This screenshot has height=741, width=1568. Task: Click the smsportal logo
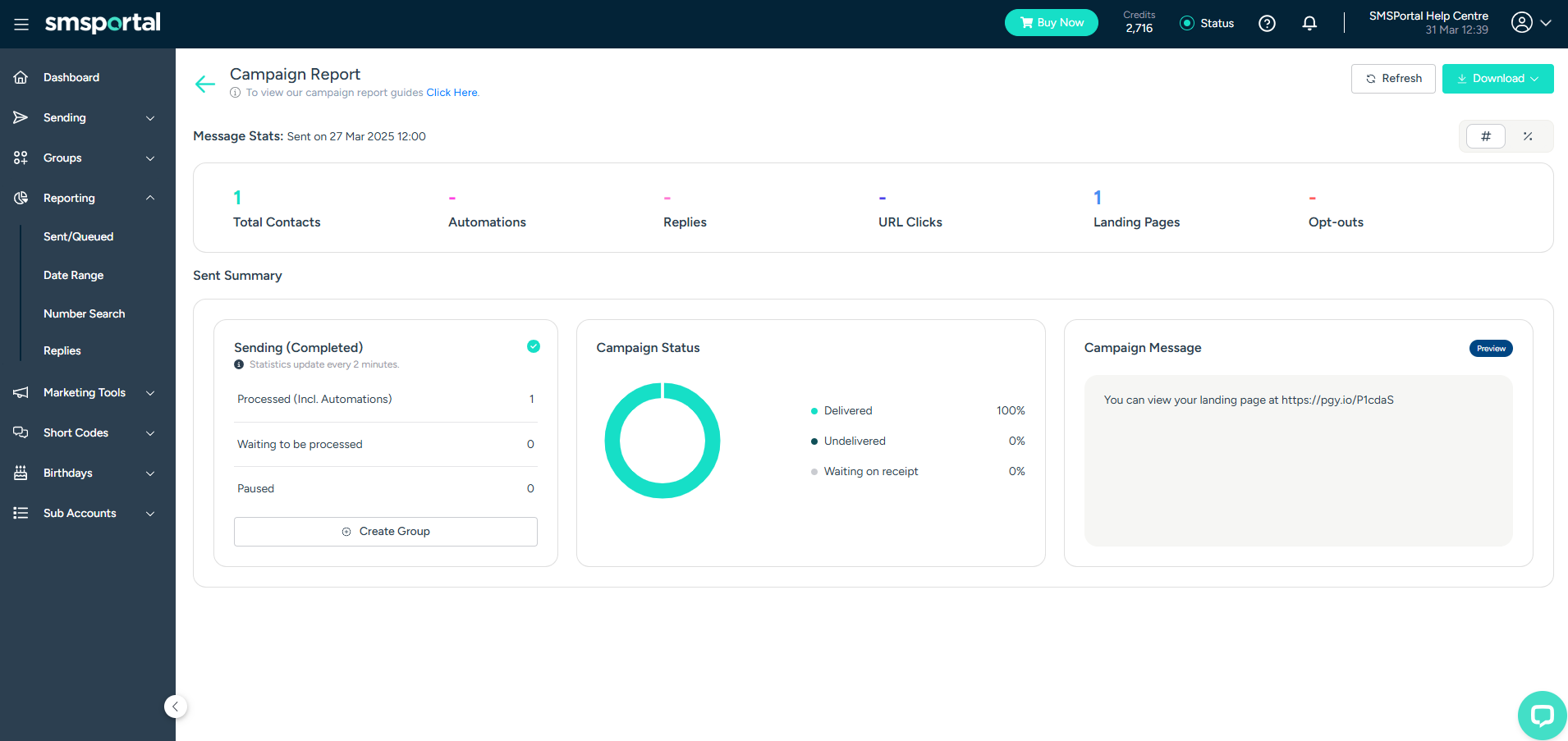click(x=103, y=23)
